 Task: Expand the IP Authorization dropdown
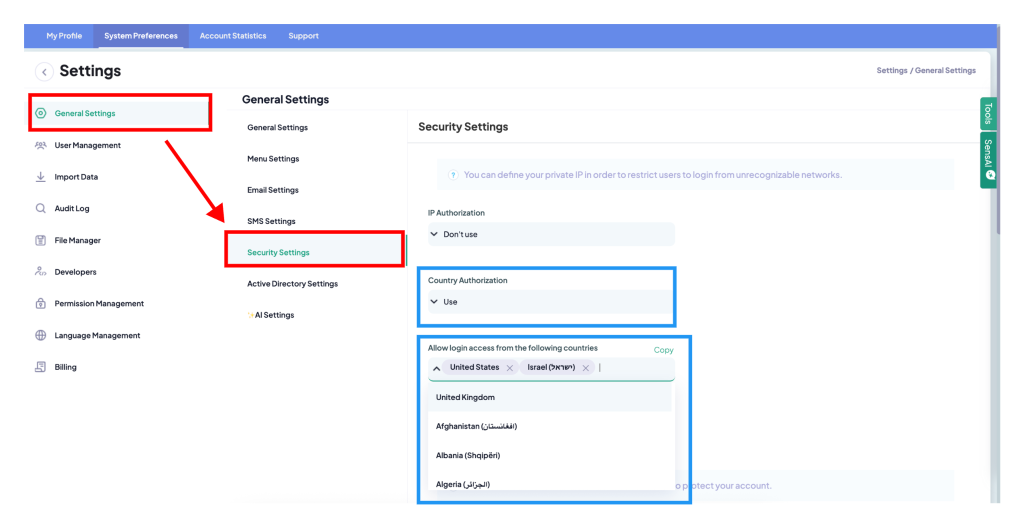point(551,234)
